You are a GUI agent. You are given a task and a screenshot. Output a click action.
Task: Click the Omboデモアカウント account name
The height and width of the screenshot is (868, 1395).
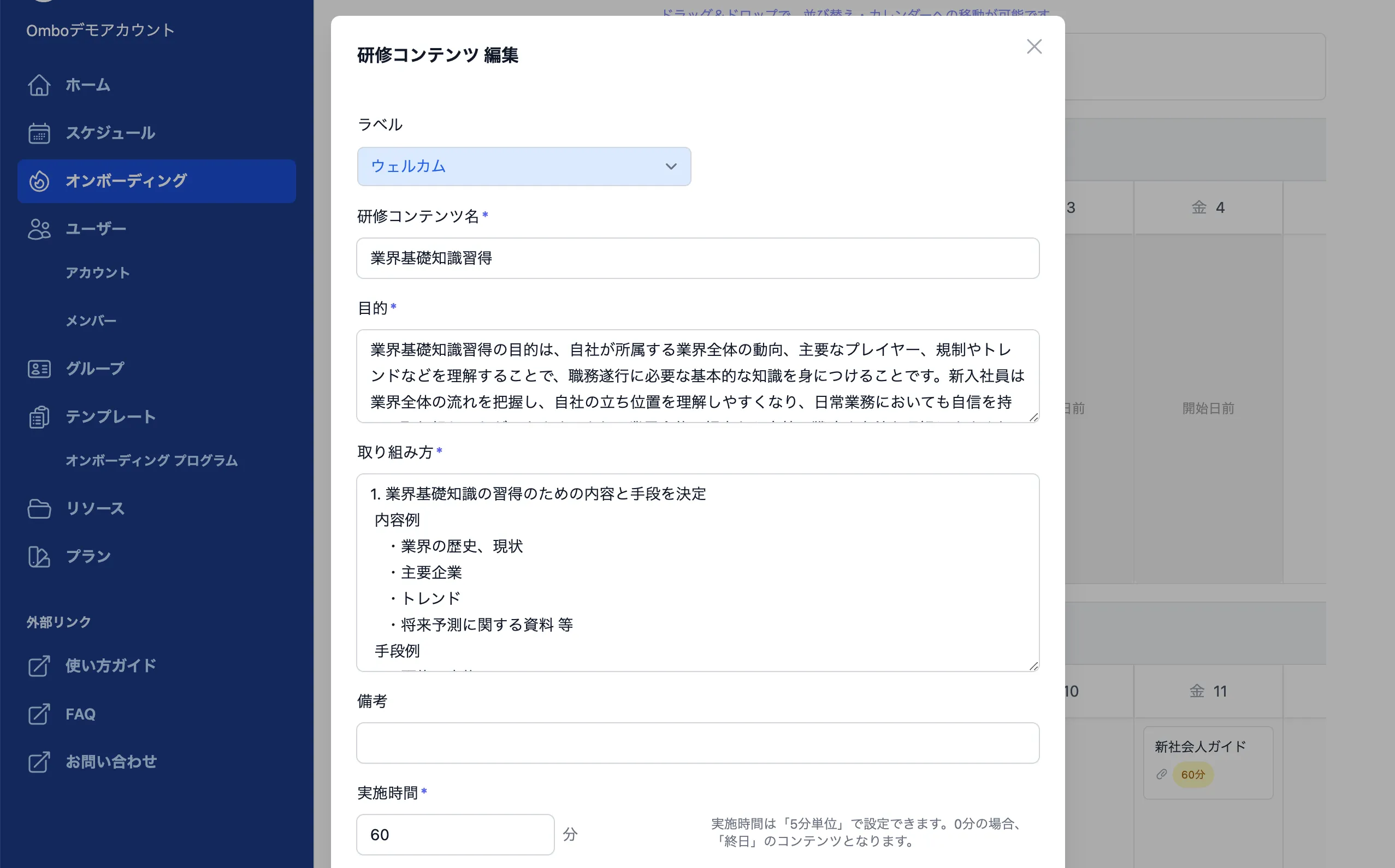[x=101, y=31]
